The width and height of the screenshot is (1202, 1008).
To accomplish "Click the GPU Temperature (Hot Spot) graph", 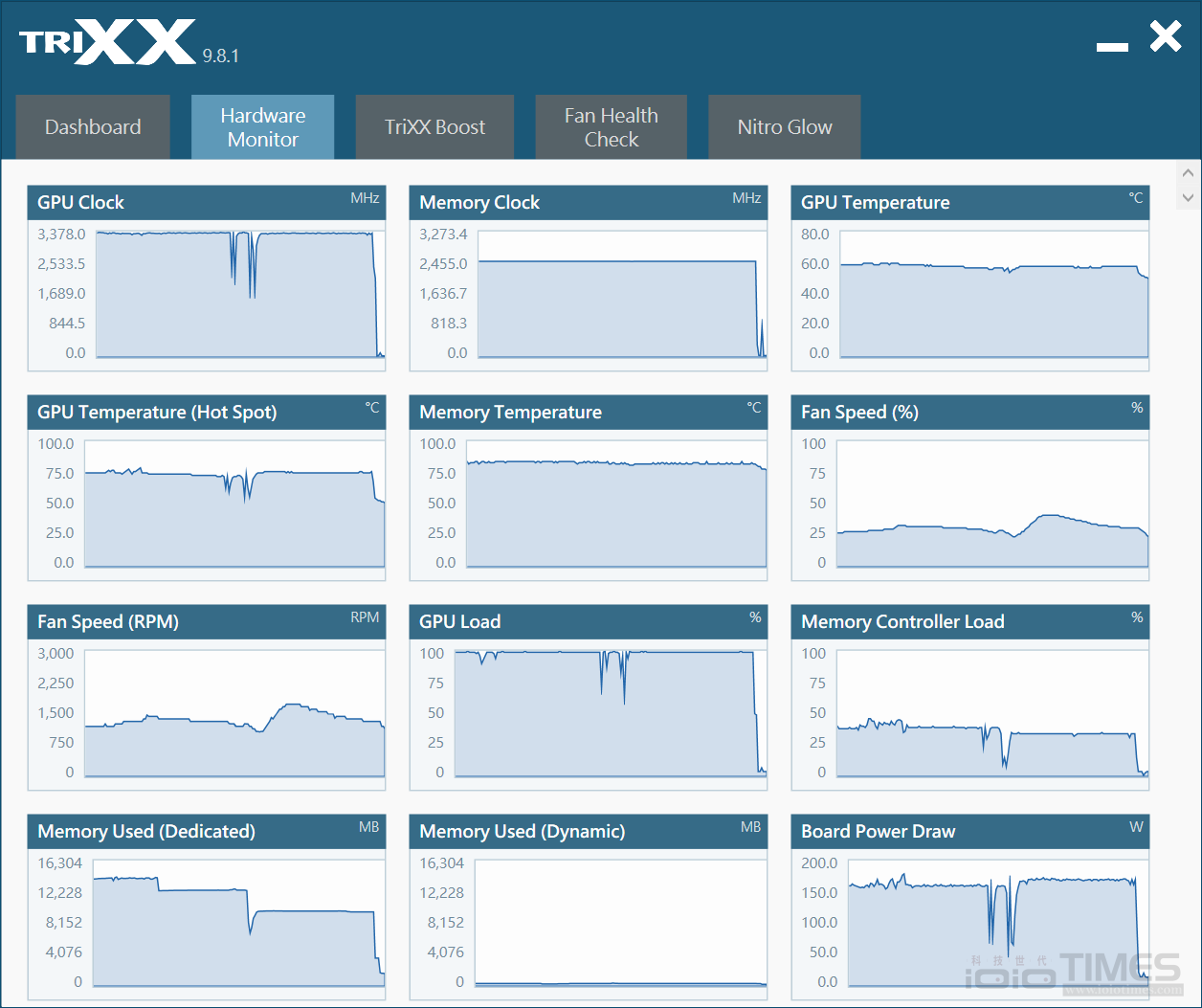I will pyautogui.click(x=234, y=503).
